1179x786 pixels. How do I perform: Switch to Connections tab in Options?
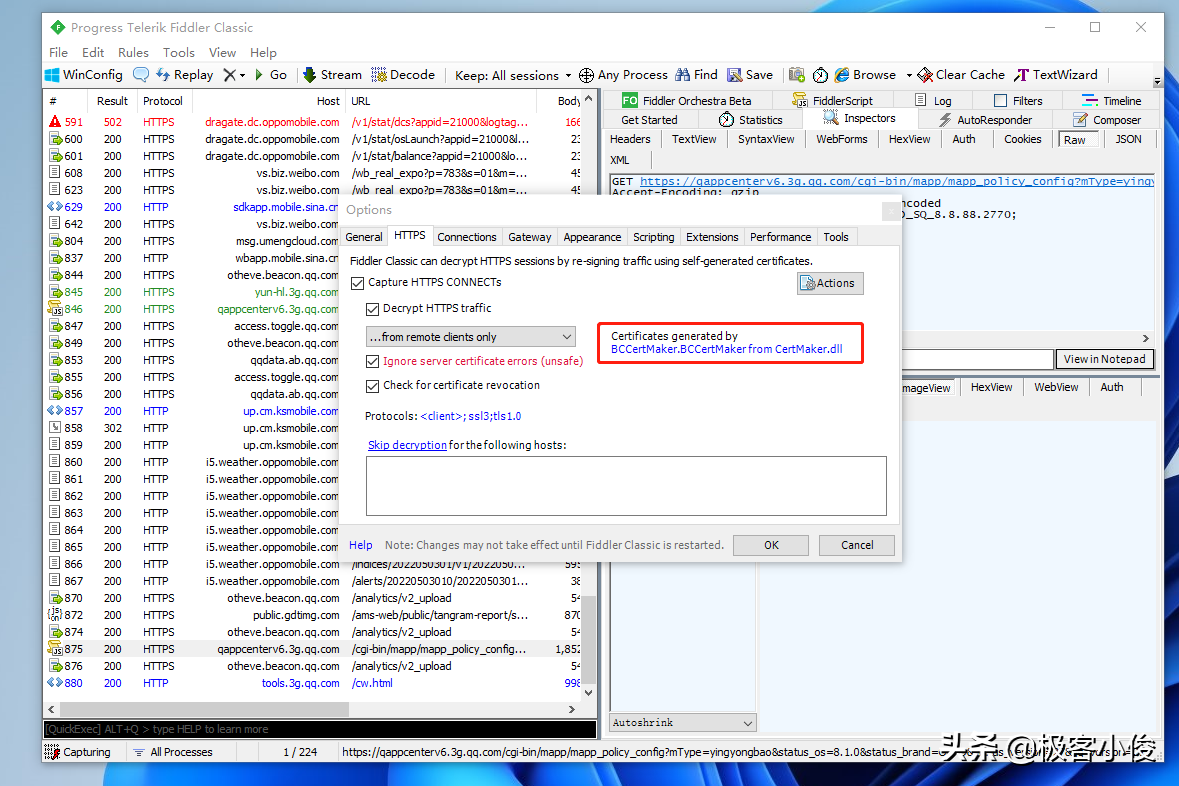point(467,237)
